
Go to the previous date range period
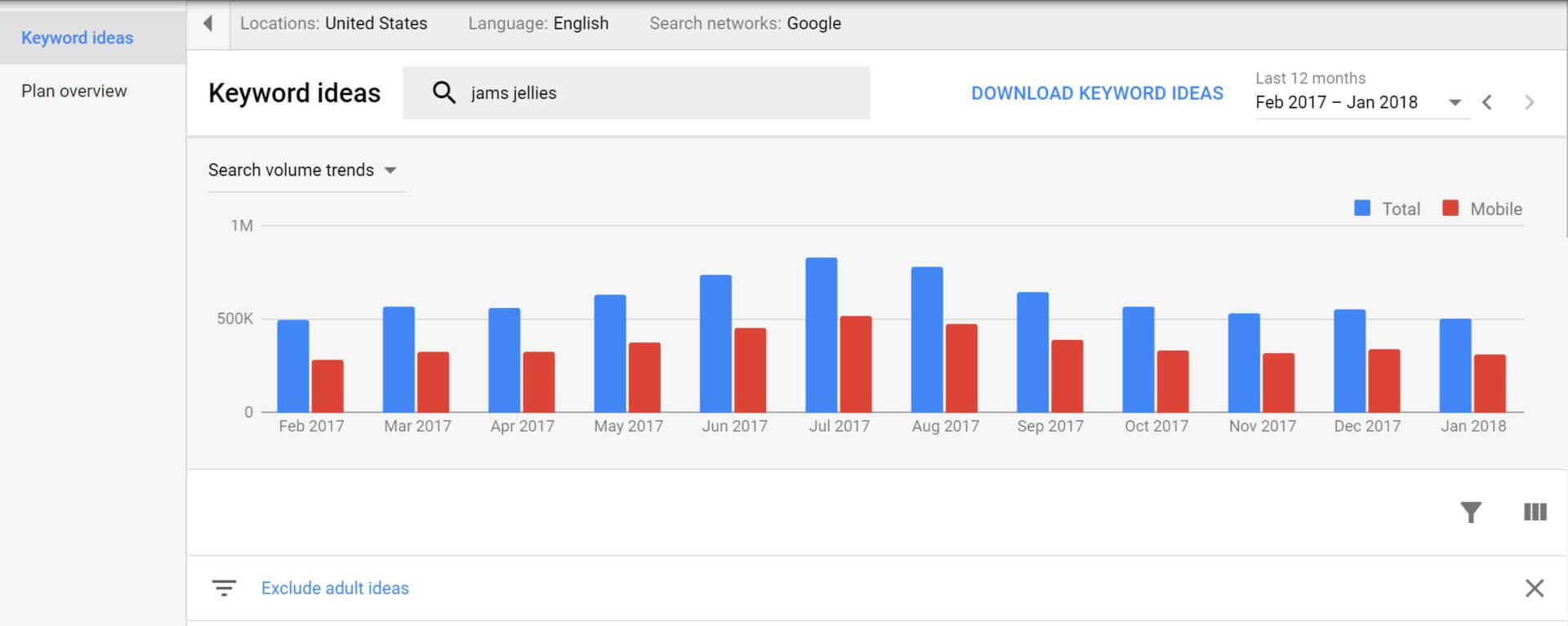pyautogui.click(x=1487, y=102)
